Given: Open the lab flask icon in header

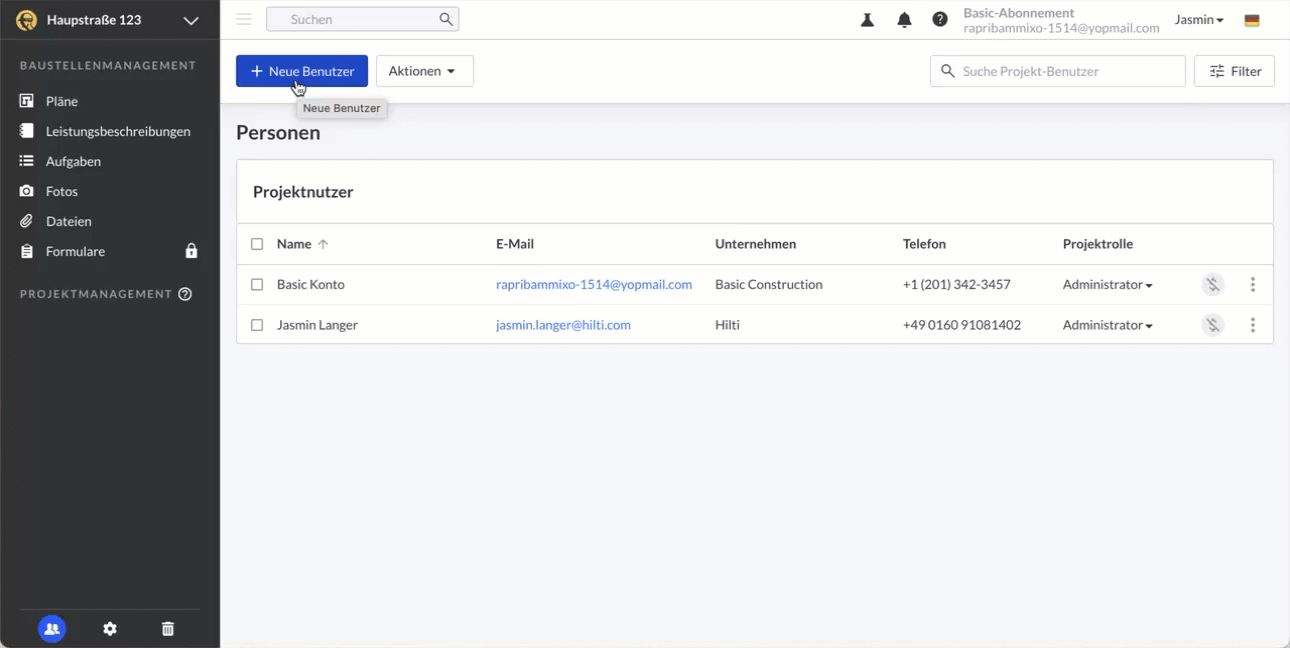Looking at the screenshot, I should [867, 20].
